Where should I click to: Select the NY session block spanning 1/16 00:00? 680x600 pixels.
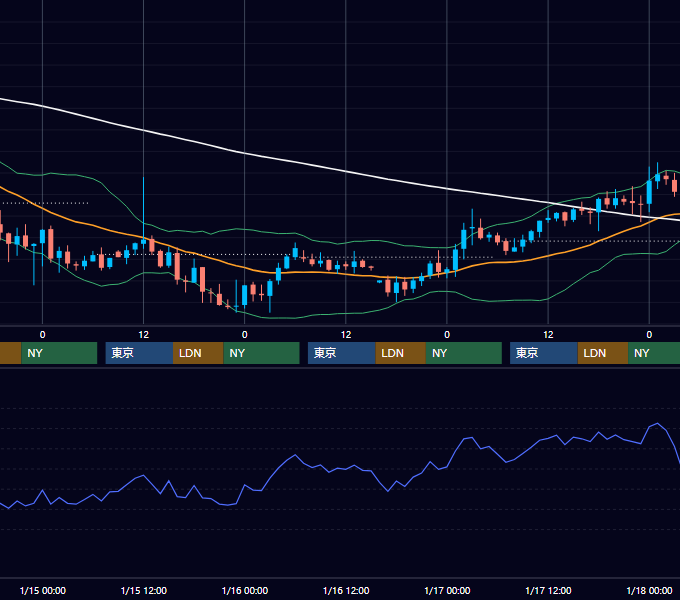click(262, 353)
